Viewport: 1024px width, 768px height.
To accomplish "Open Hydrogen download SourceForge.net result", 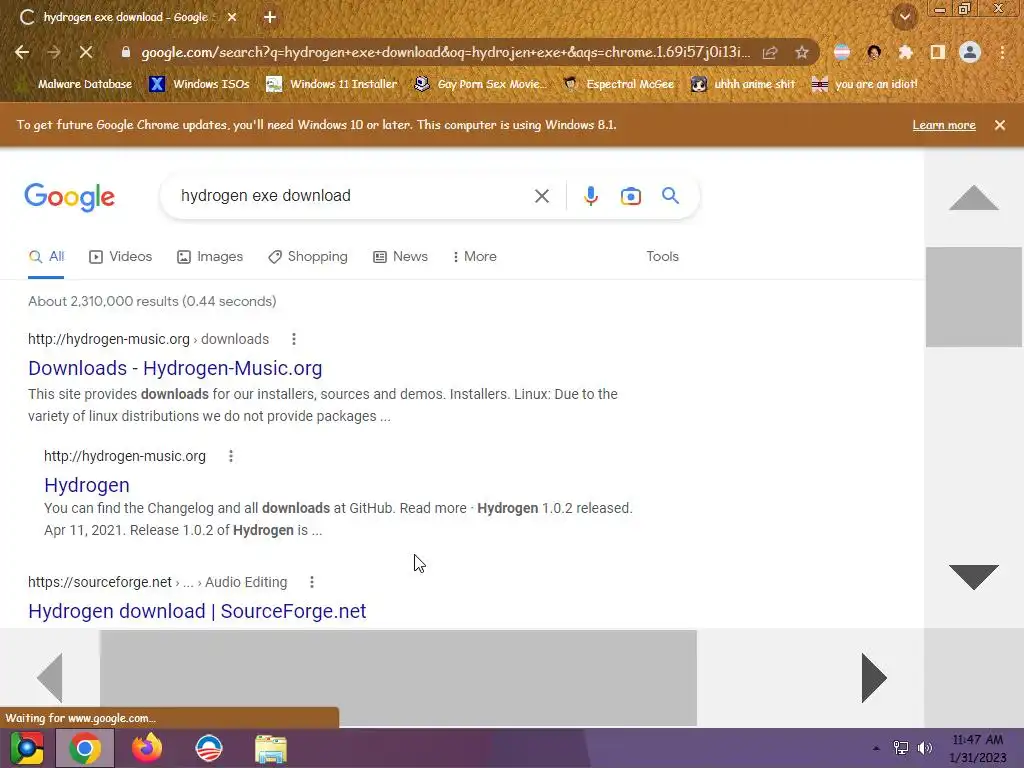I will click(197, 611).
